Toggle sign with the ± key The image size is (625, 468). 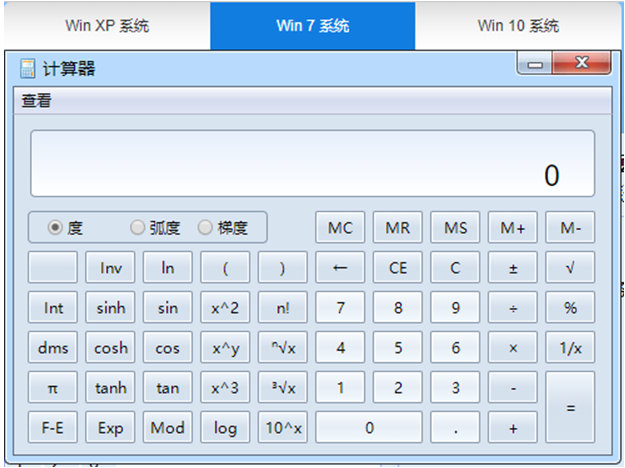[513, 267]
